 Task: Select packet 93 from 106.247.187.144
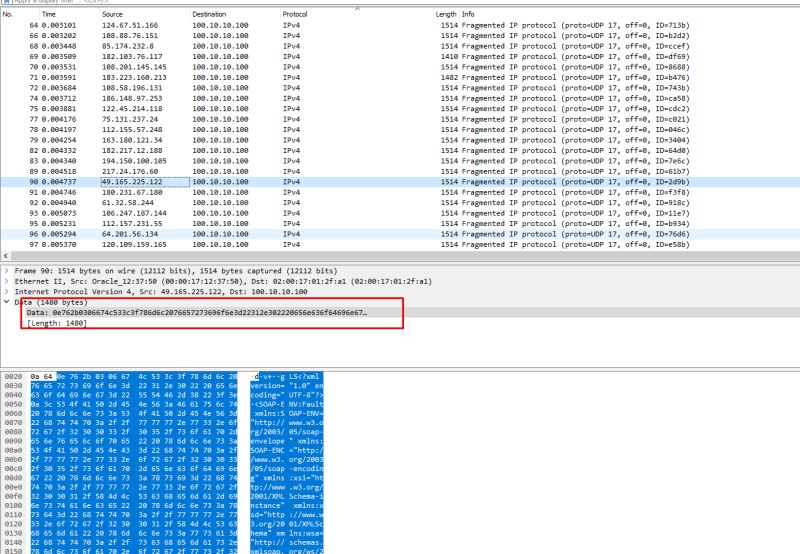[400, 213]
